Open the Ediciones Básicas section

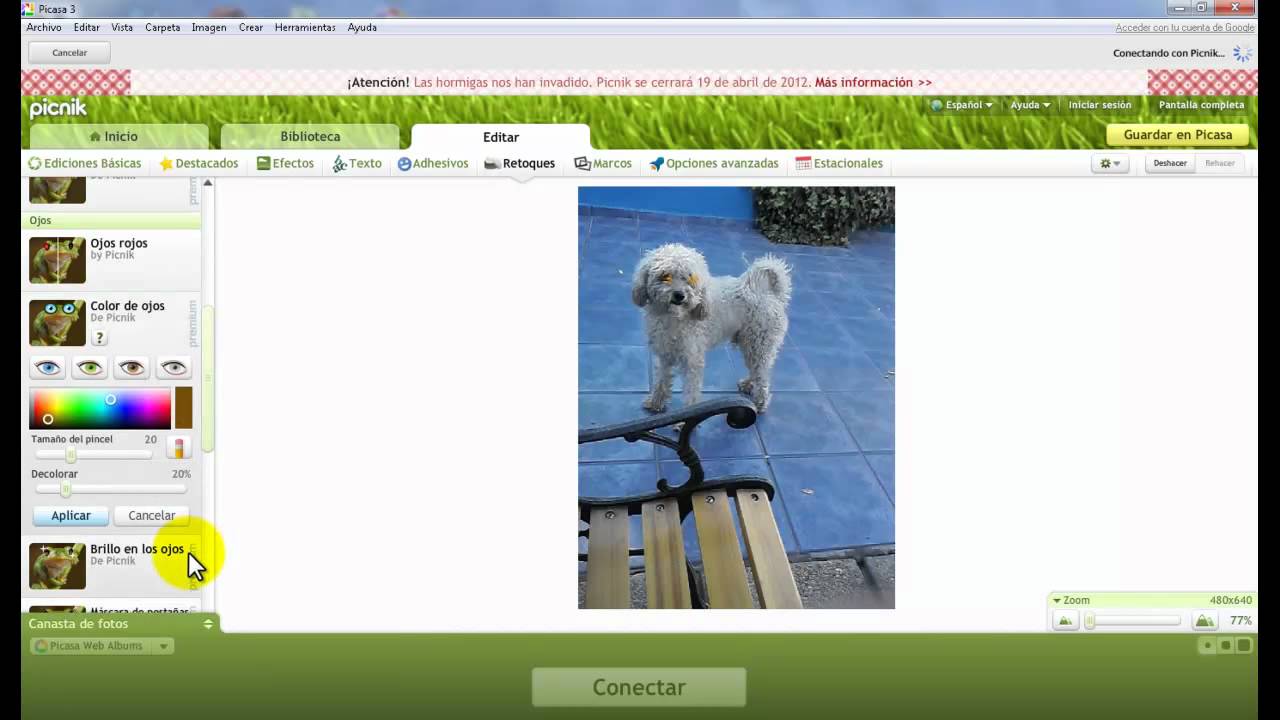click(x=85, y=163)
